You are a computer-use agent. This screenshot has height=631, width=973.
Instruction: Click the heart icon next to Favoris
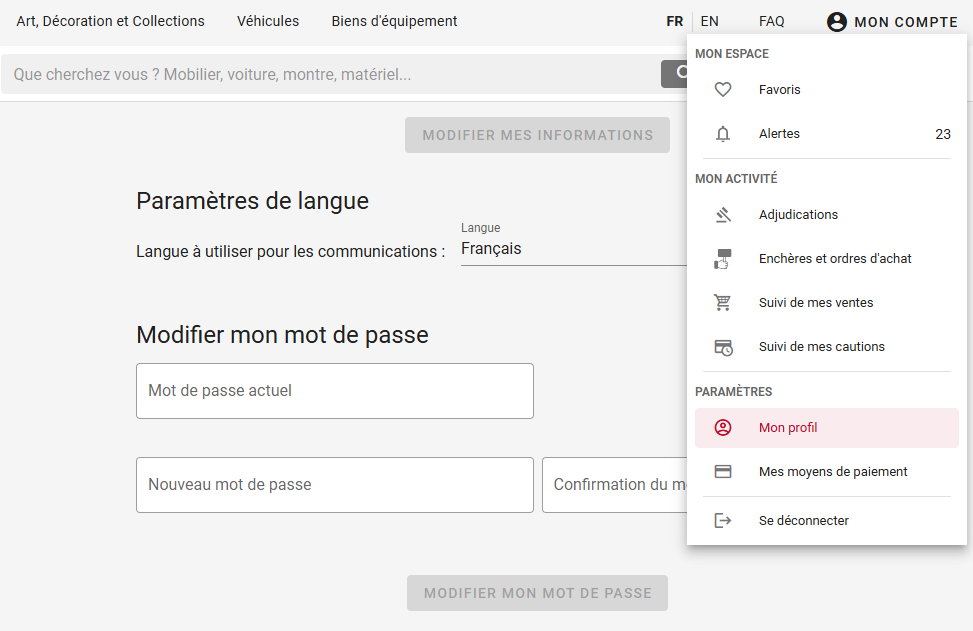[x=723, y=89]
